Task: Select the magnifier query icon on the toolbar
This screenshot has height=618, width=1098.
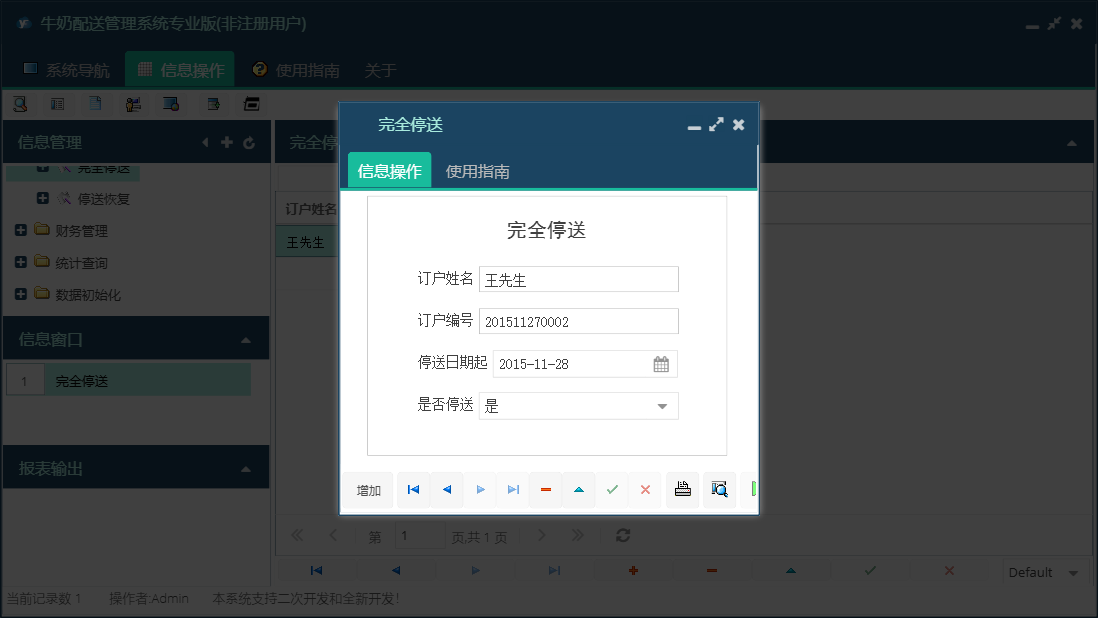Action: coord(21,103)
